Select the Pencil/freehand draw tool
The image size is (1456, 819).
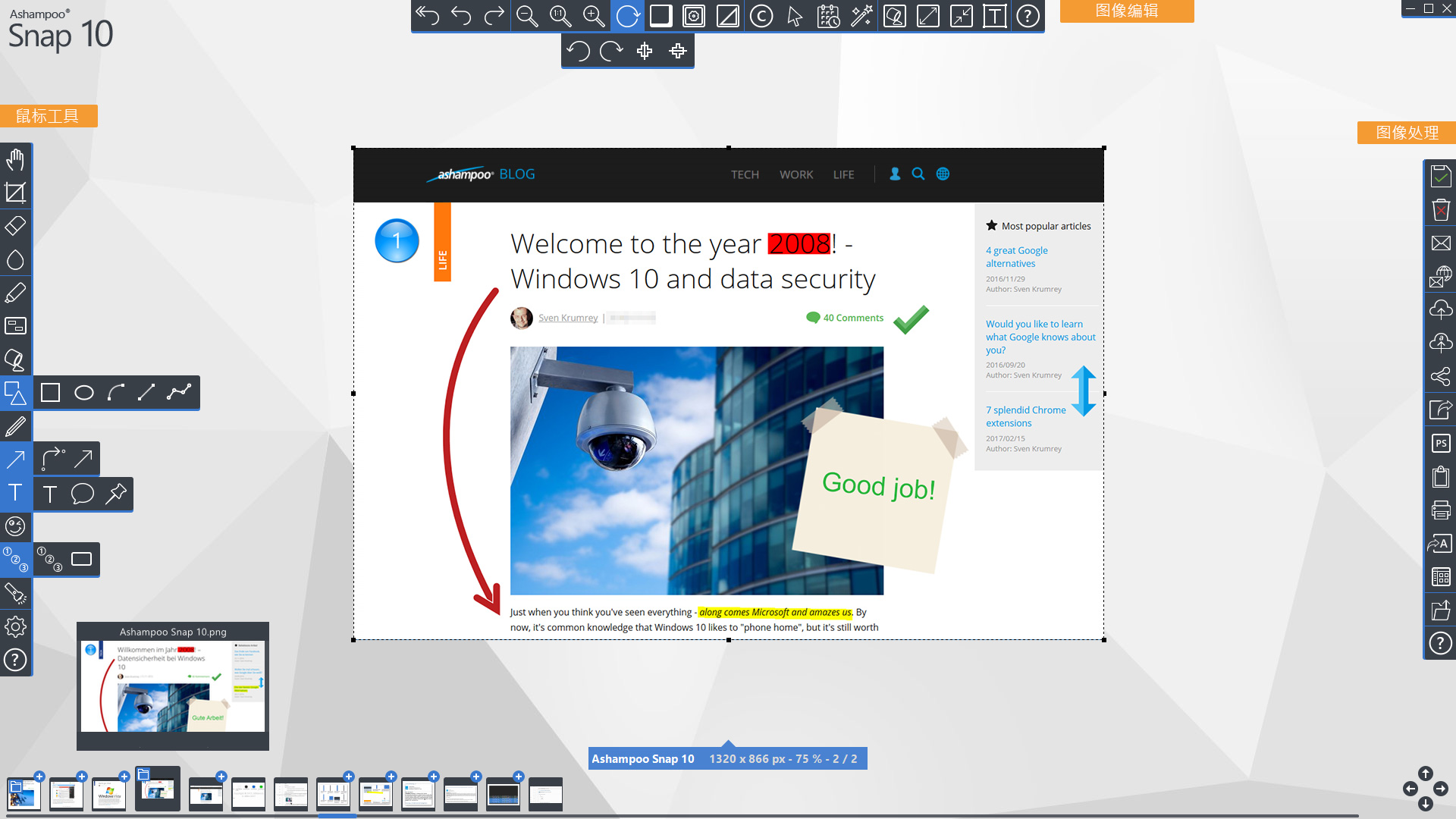(14, 425)
